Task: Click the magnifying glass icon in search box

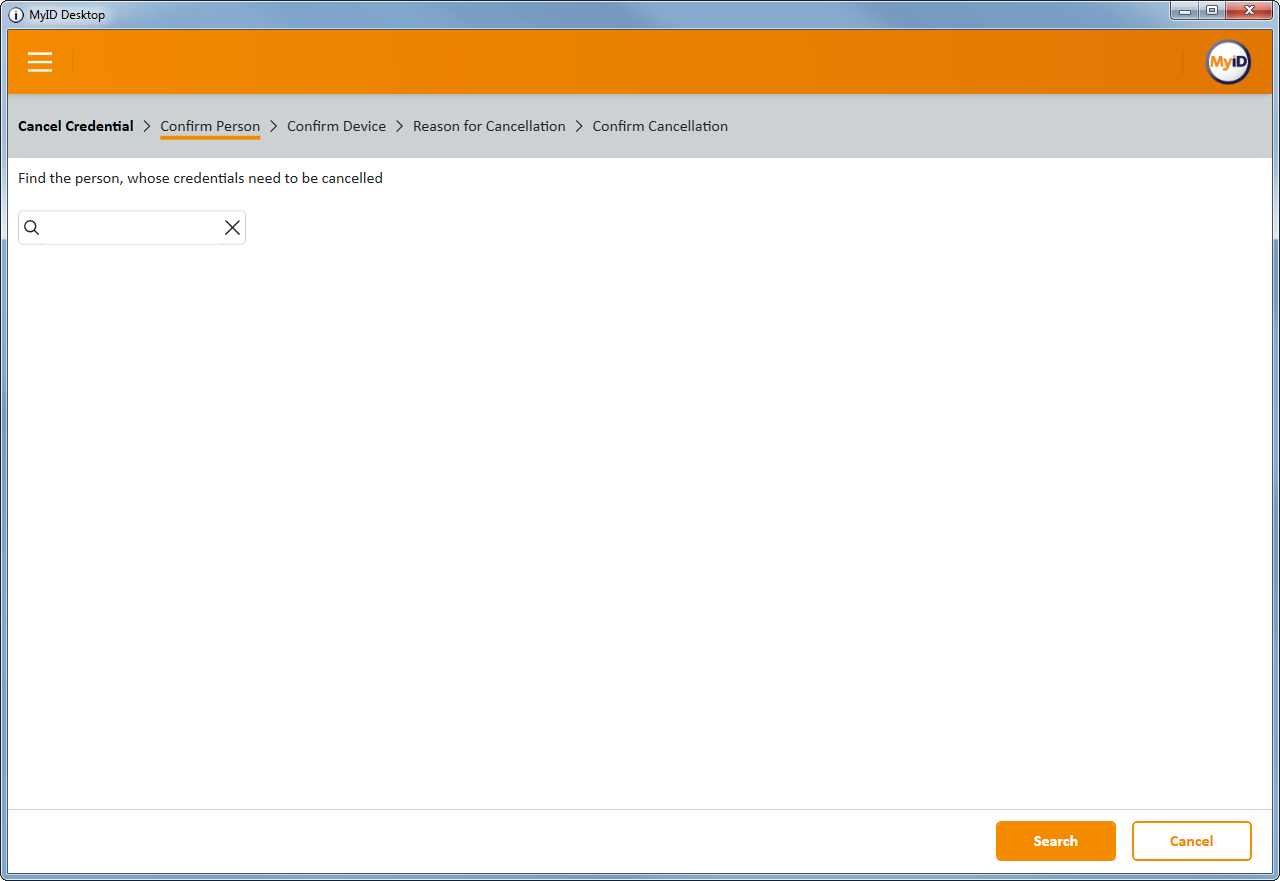Action: point(32,228)
